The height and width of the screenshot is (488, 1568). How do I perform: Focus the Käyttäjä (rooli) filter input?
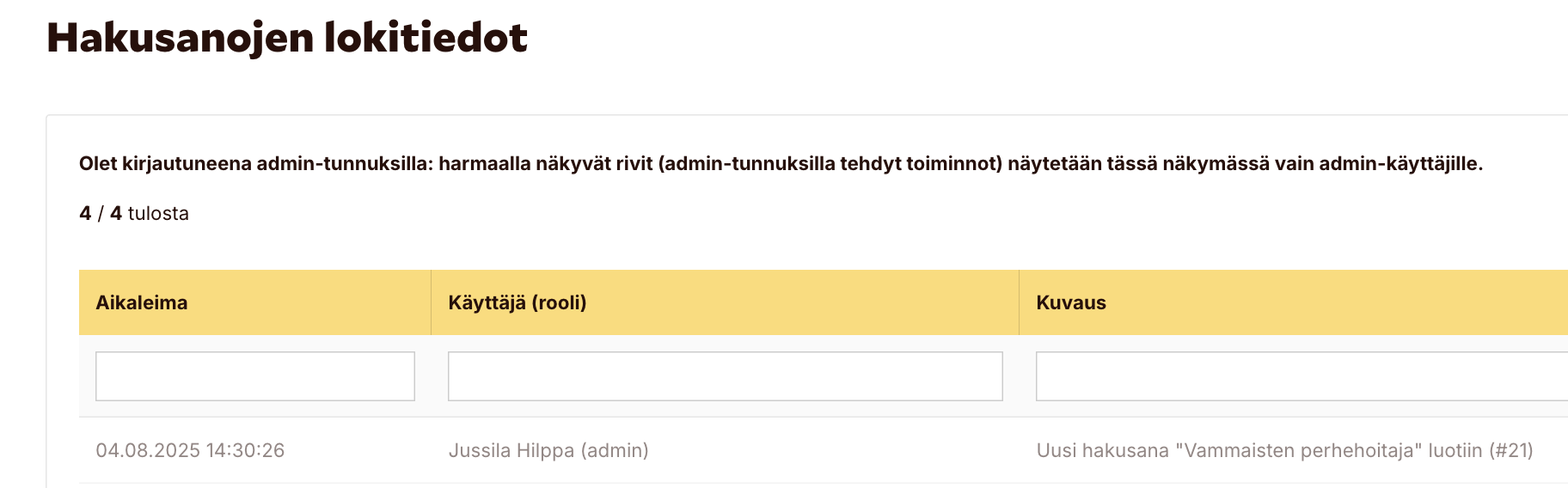click(x=725, y=376)
